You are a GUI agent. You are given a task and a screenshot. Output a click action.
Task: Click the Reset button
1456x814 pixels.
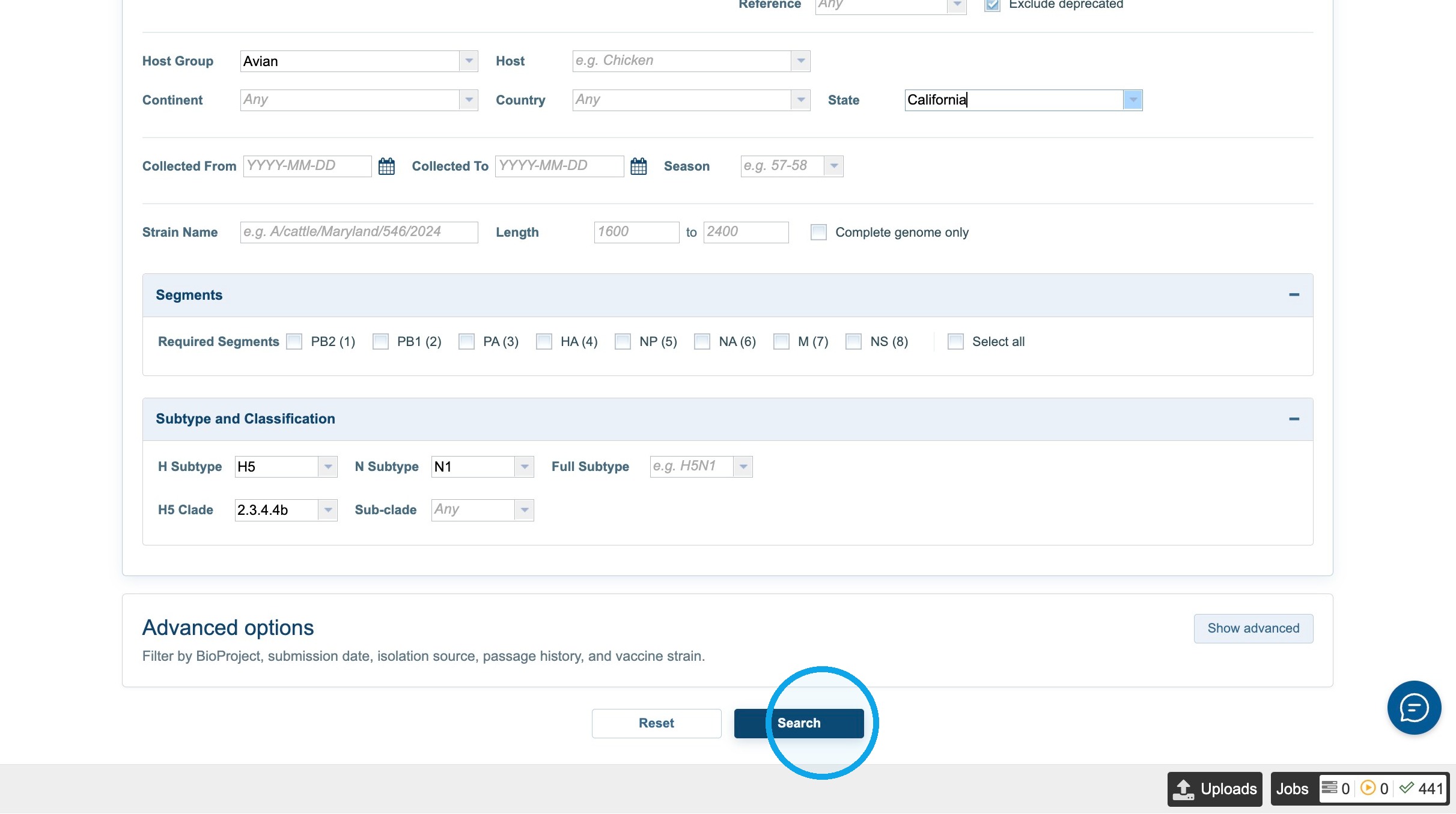pos(656,723)
